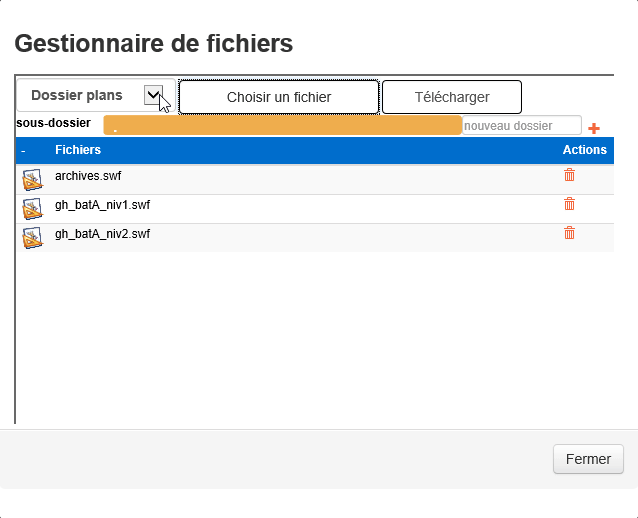Screen dimensions: 638x518
Task: Remove gh_batA_niv2.swf via trash icon
Action: click(570, 233)
